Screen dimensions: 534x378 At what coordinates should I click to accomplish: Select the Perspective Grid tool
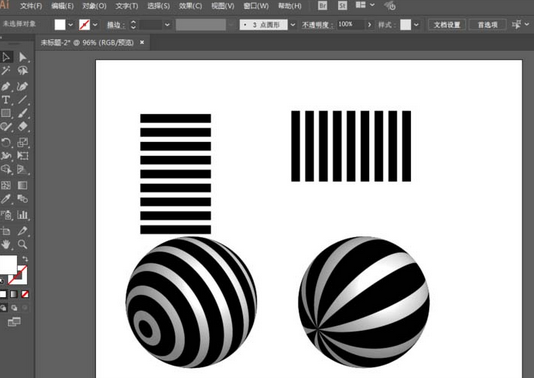tap(22, 169)
